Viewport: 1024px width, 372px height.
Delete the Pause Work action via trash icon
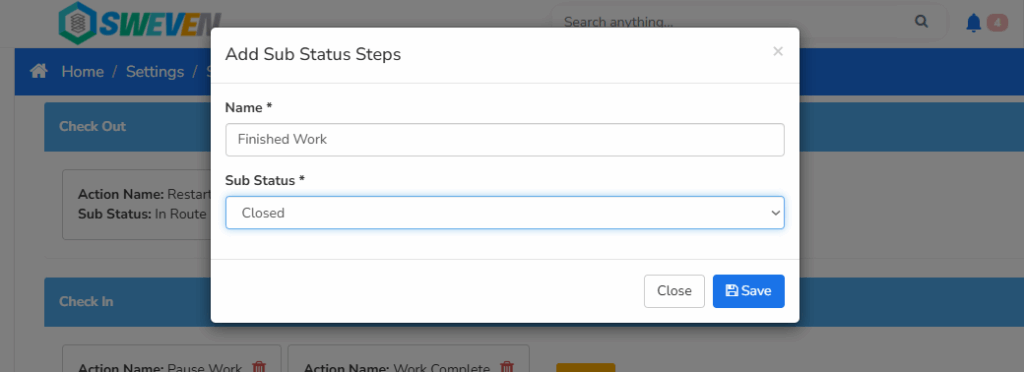coord(259,367)
